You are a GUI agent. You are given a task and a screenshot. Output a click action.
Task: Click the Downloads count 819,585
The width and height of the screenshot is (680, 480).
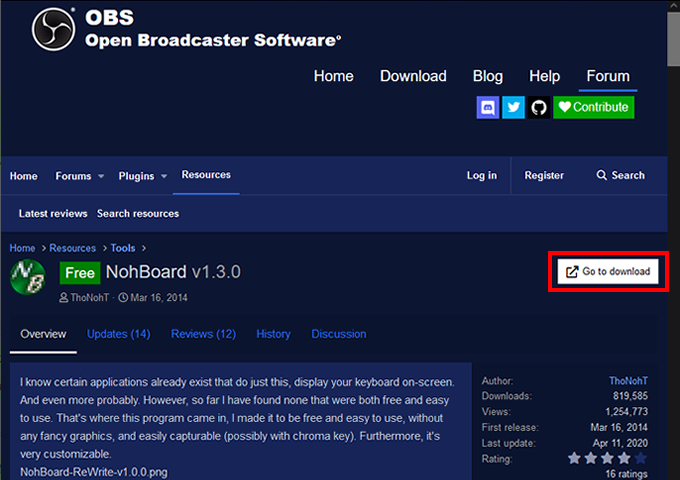tap(630, 396)
